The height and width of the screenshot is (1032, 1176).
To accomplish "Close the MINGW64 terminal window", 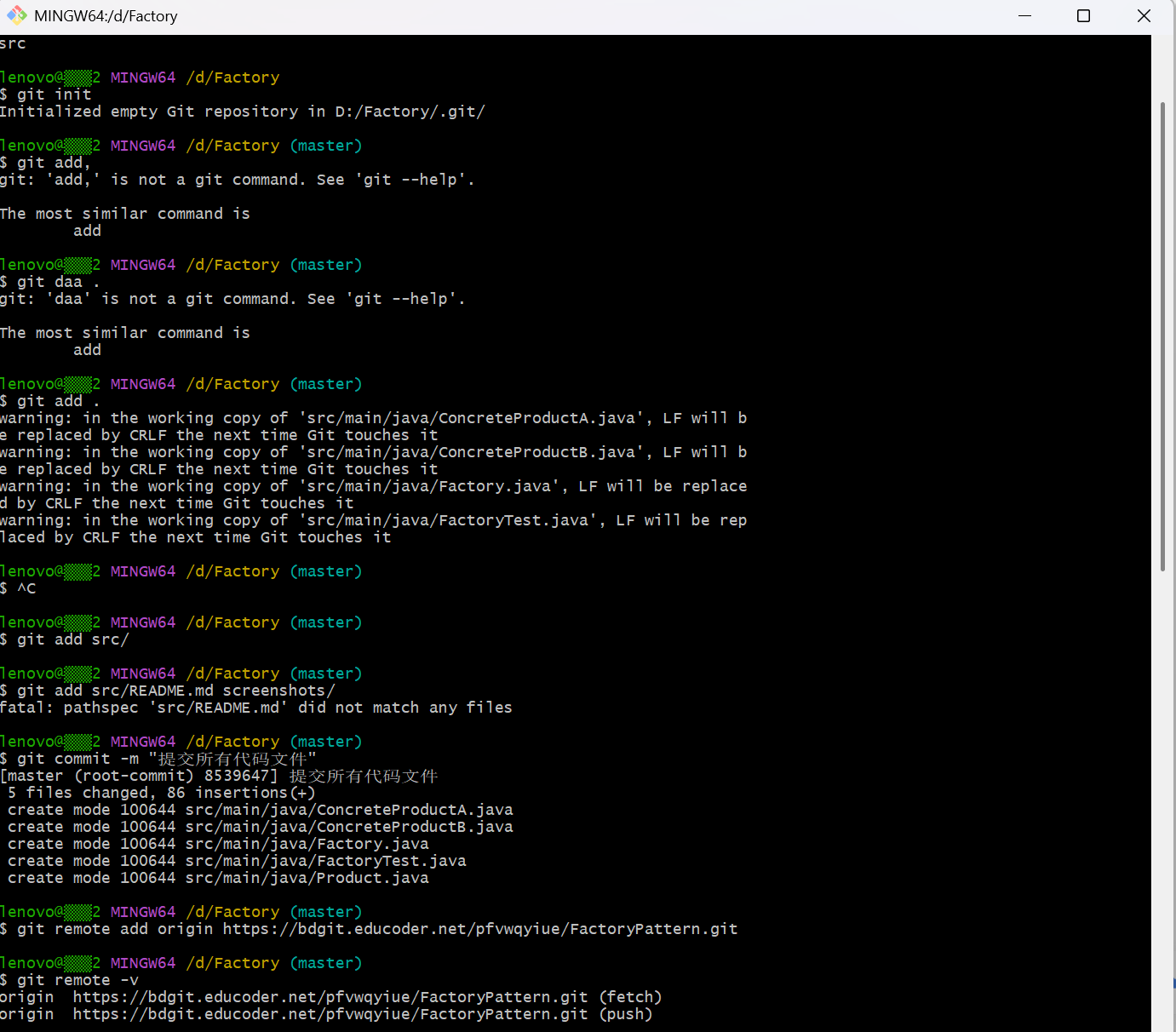I will (x=1144, y=16).
